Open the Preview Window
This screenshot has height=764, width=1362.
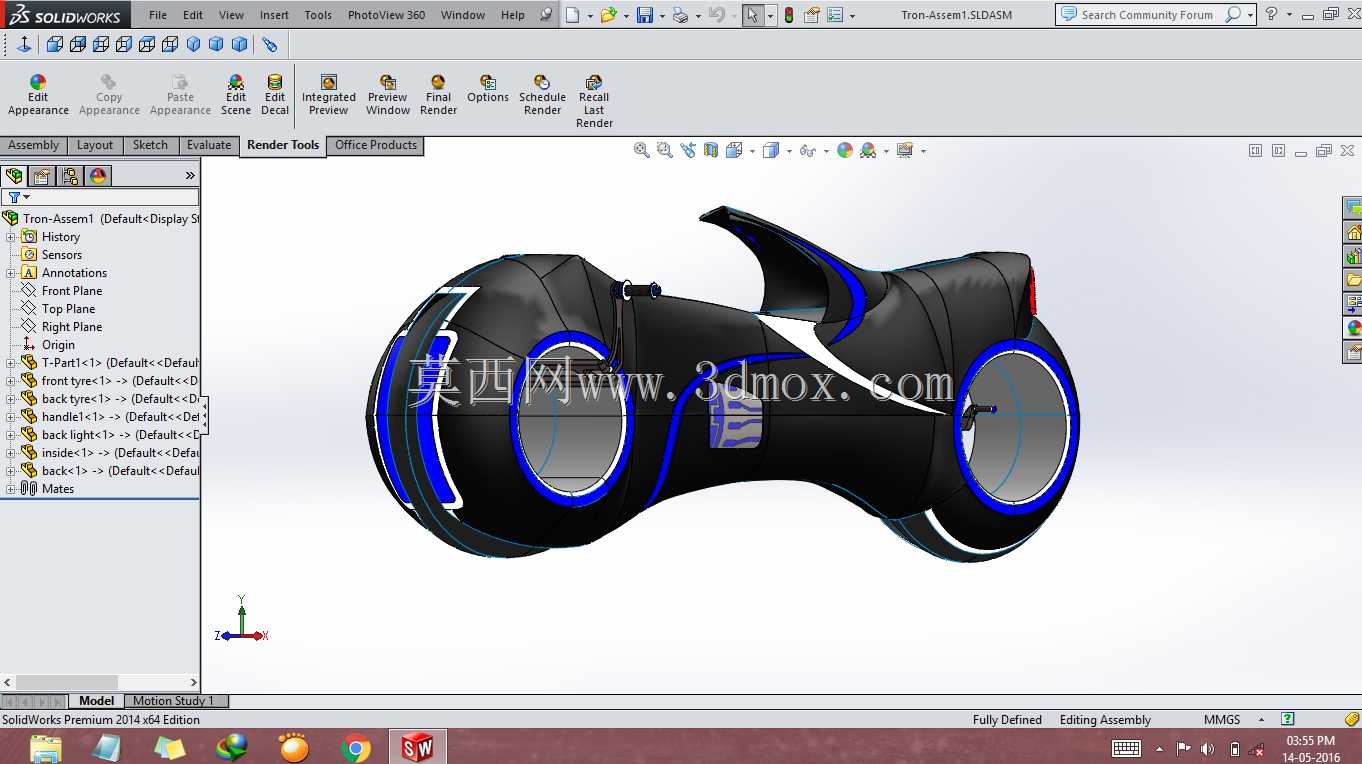point(388,95)
